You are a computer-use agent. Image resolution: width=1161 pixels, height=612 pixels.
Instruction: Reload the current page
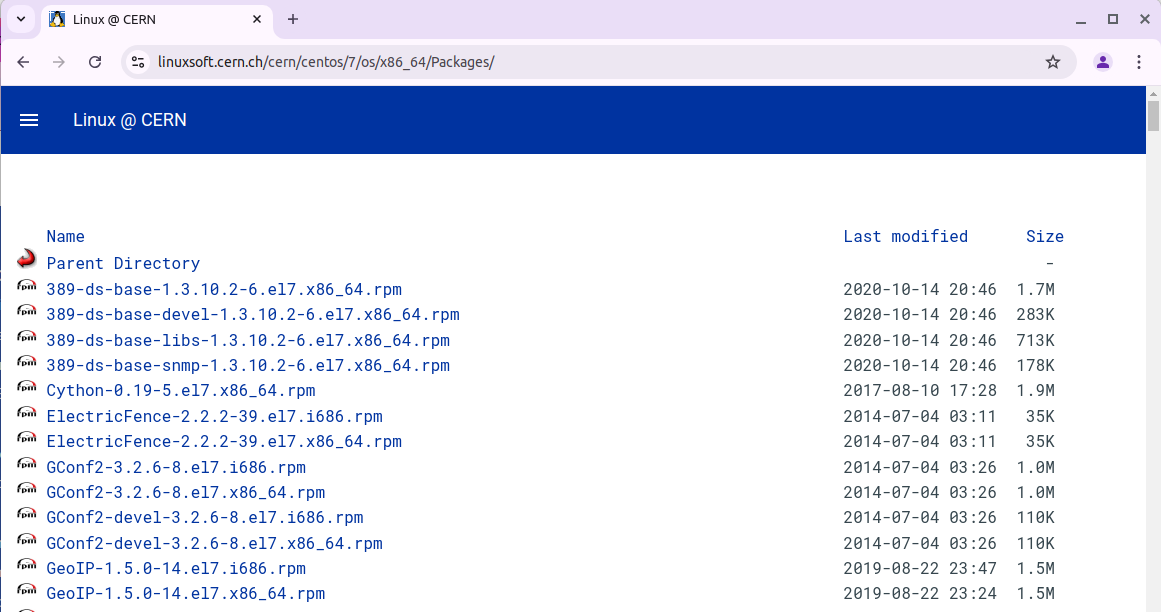tap(95, 62)
